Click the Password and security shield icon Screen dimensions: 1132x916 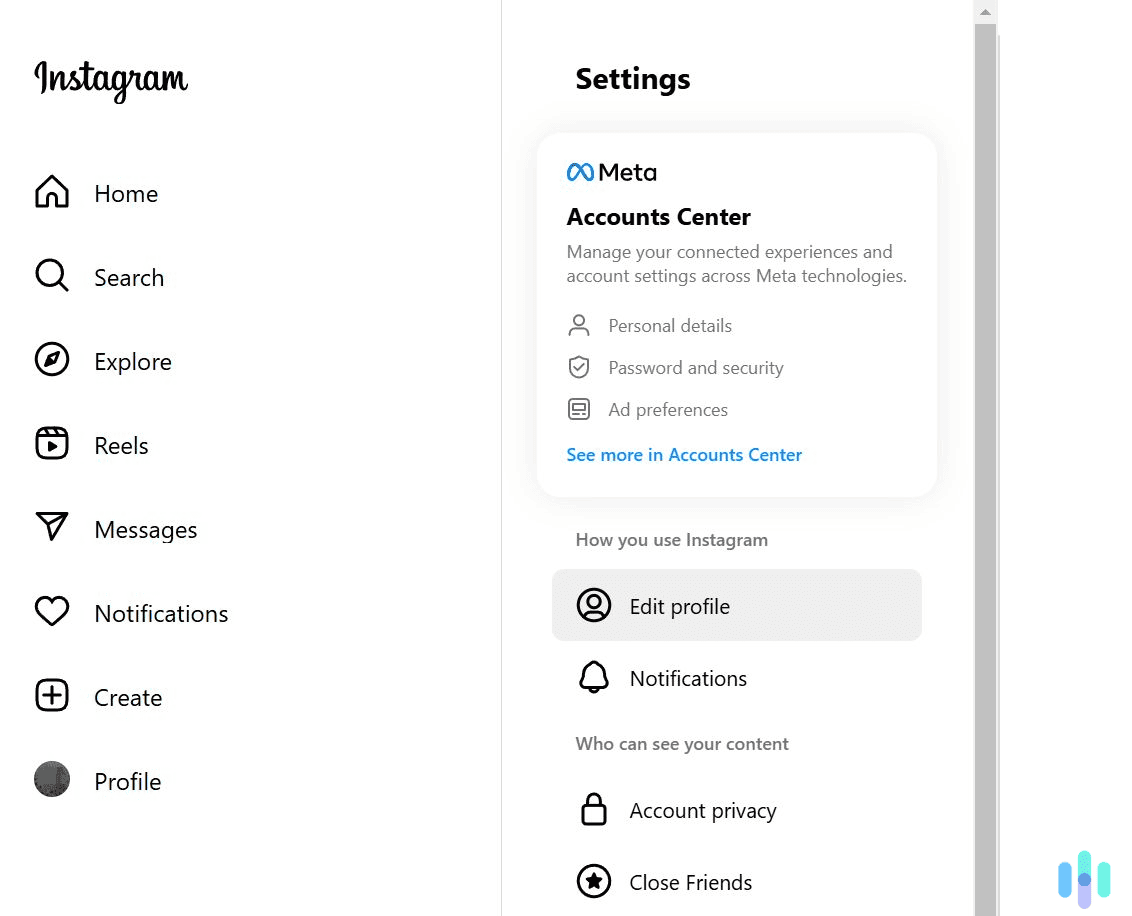579,367
